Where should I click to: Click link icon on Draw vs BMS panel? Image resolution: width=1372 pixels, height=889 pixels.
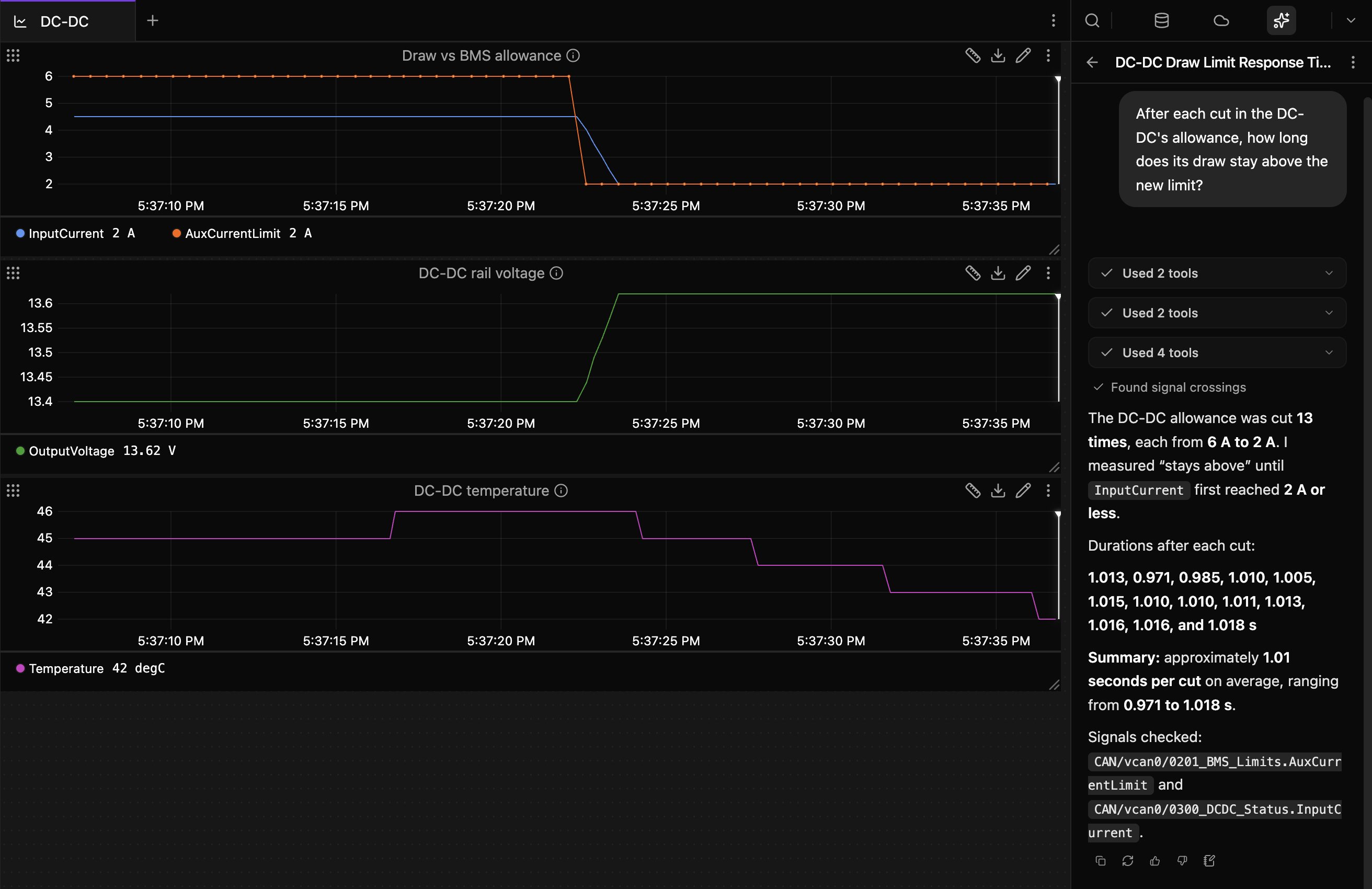(973, 55)
